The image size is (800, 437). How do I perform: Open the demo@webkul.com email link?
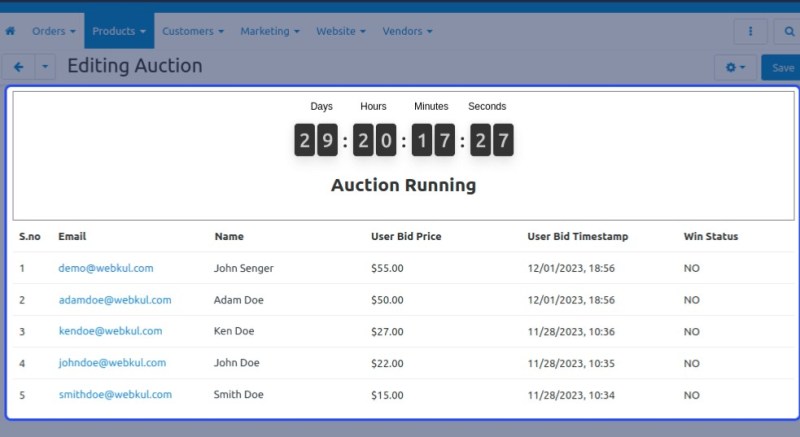(x=106, y=268)
